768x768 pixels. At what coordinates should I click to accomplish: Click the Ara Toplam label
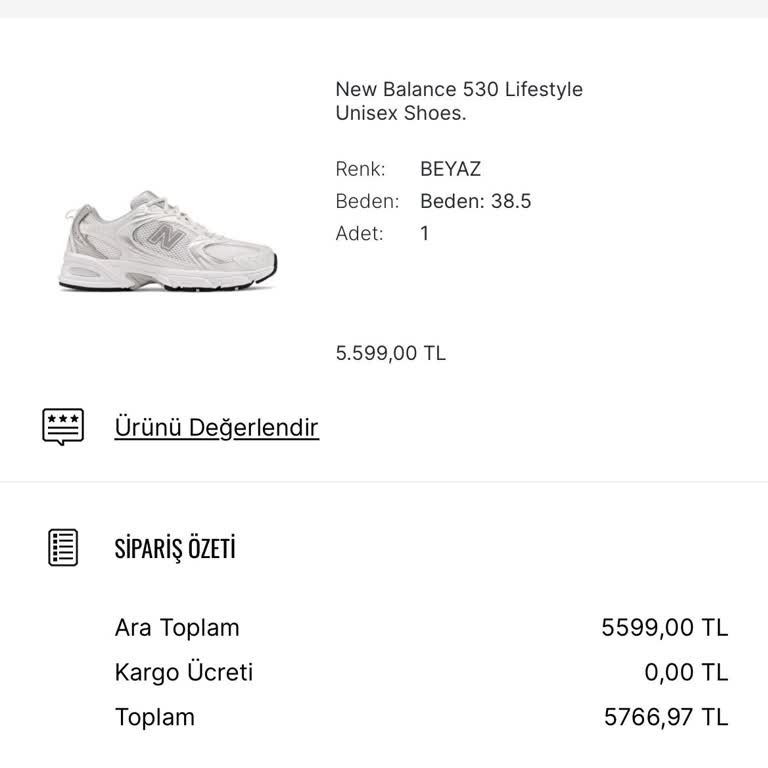point(177,628)
